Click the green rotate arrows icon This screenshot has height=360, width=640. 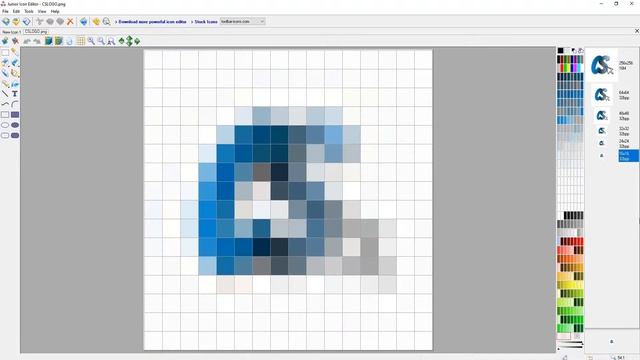(x=137, y=41)
